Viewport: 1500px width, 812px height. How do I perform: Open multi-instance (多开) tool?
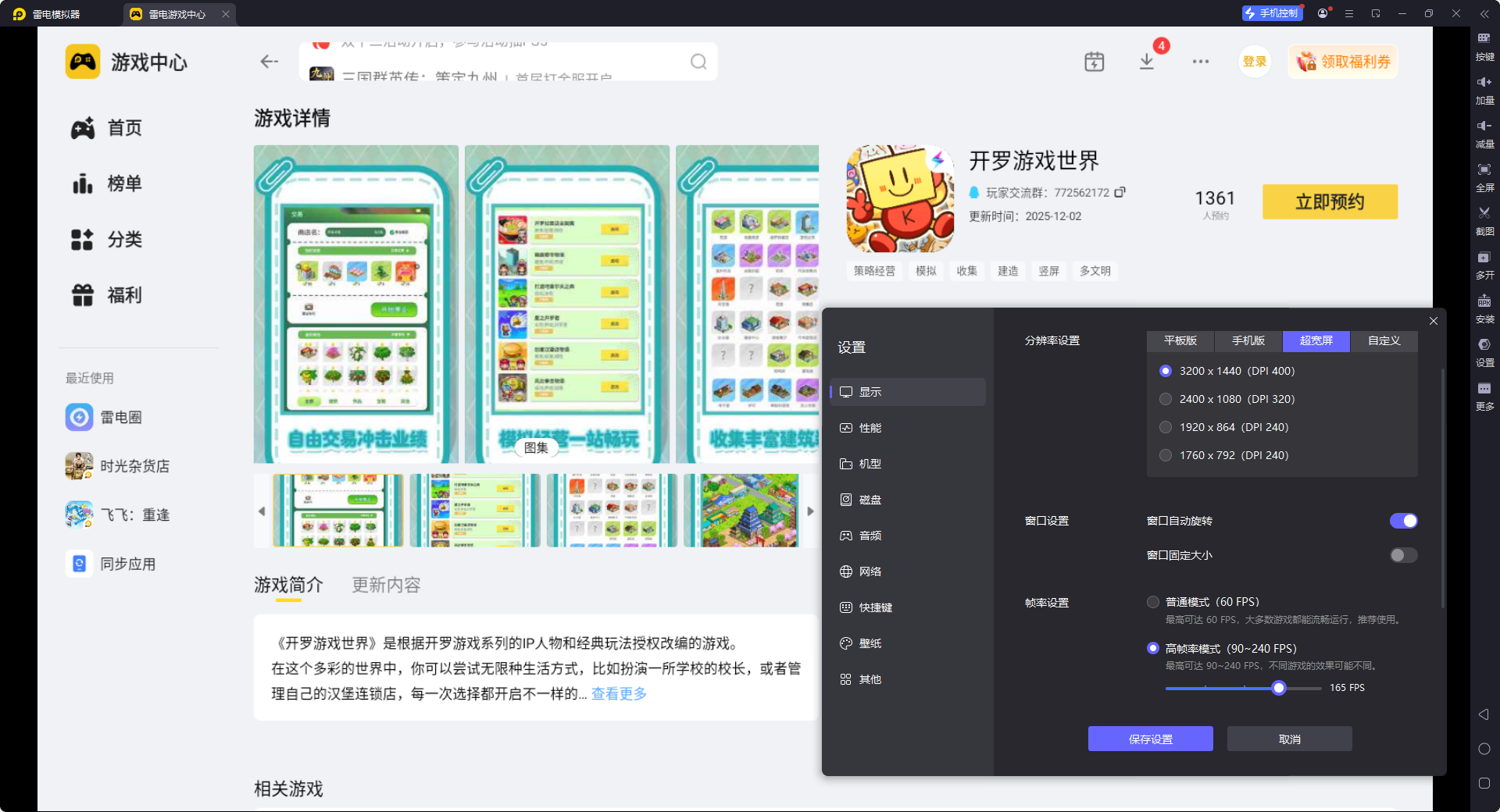pos(1484,258)
